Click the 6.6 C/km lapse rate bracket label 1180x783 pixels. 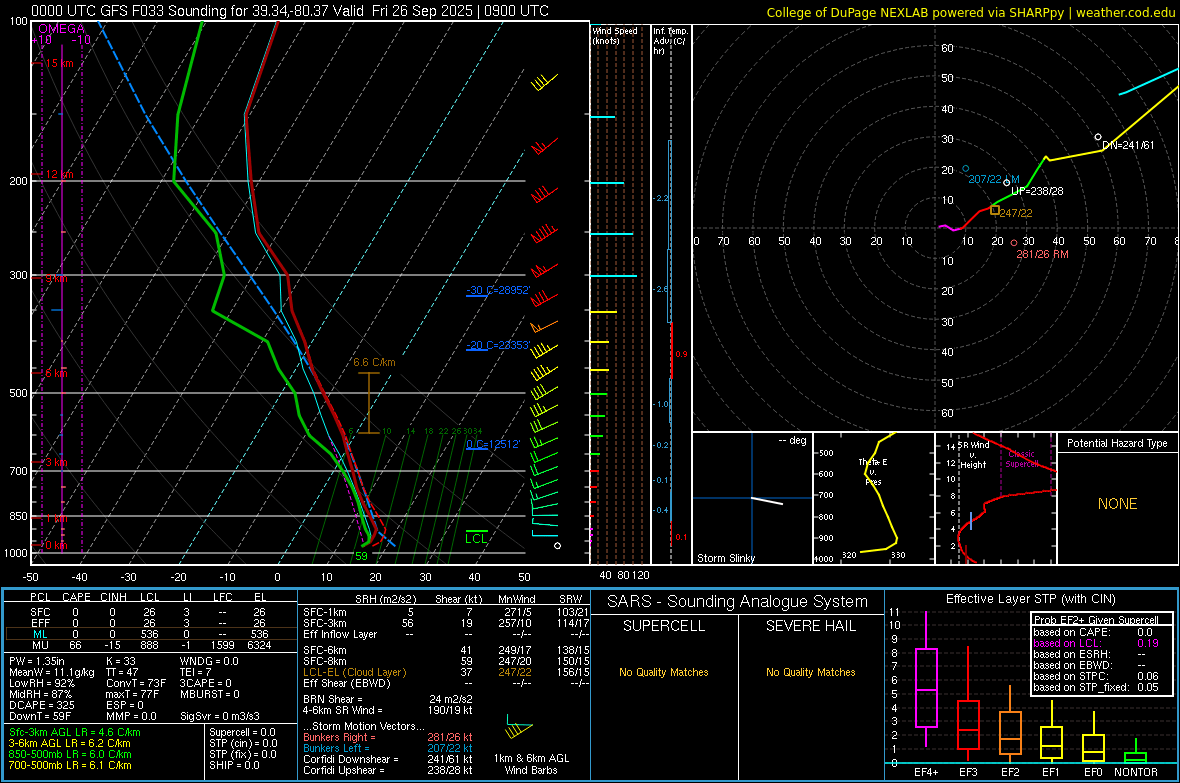pyautogui.click(x=374, y=362)
